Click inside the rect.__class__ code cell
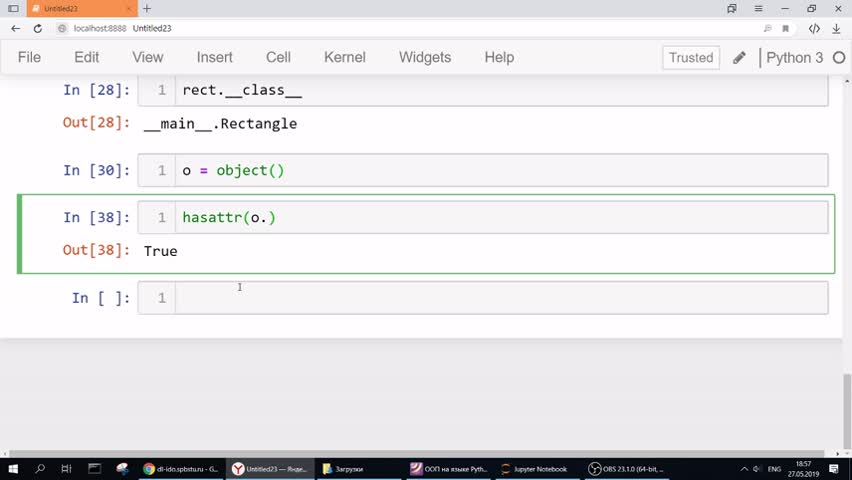The image size is (852, 480). point(502,90)
